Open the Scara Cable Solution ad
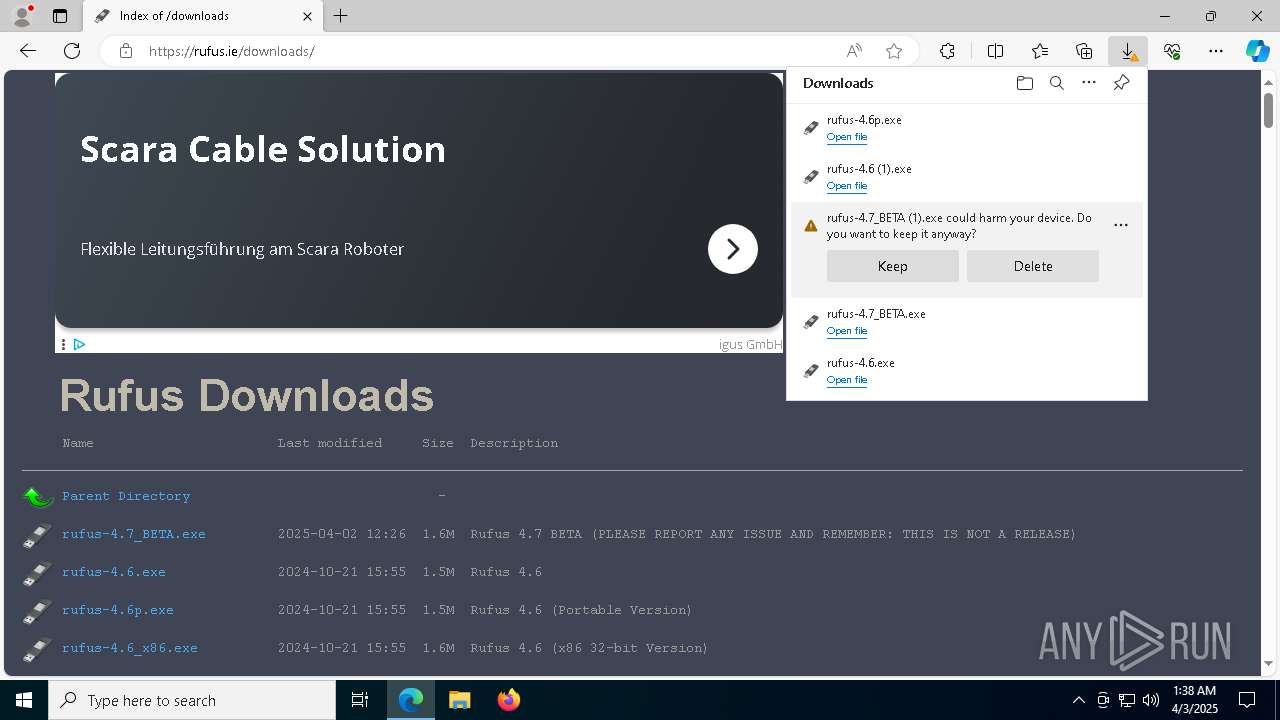 tap(263, 149)
